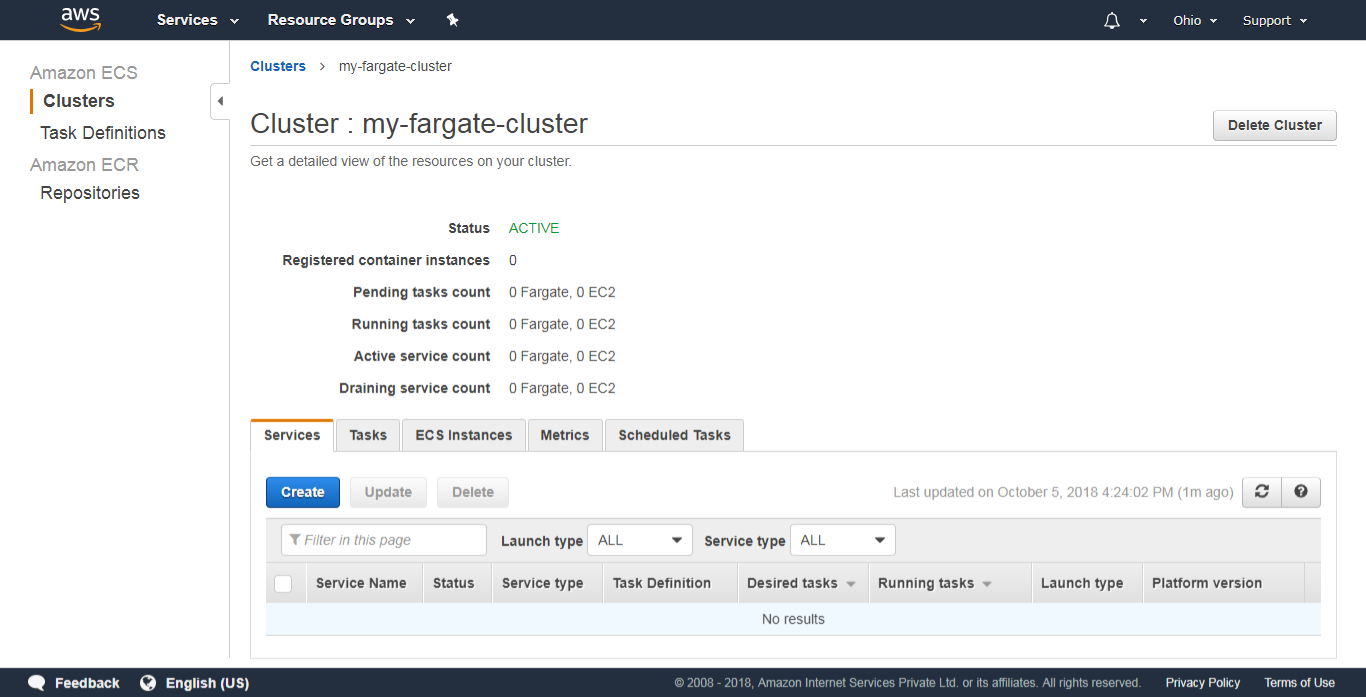The height and width of the screenshot is (697, 1366).
Task: Click the AWS logo home icon
Action: (x=81, y=19)
